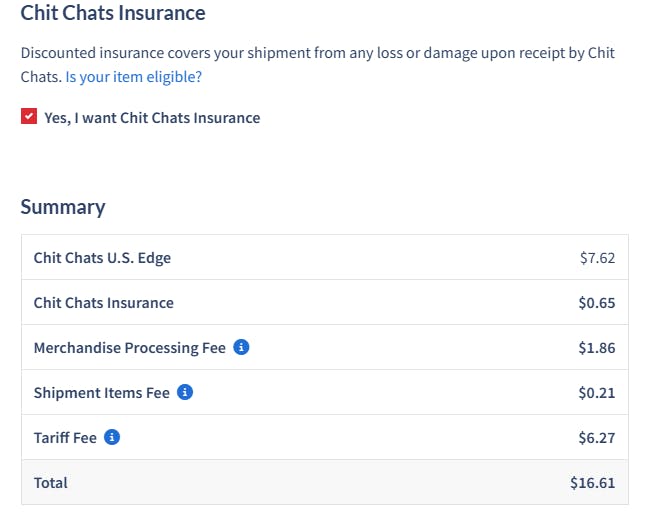This screenshot has width=654, height=520.
Task: Click info icon beside Merchandise Processing Fee
Action: coord(241,348)
